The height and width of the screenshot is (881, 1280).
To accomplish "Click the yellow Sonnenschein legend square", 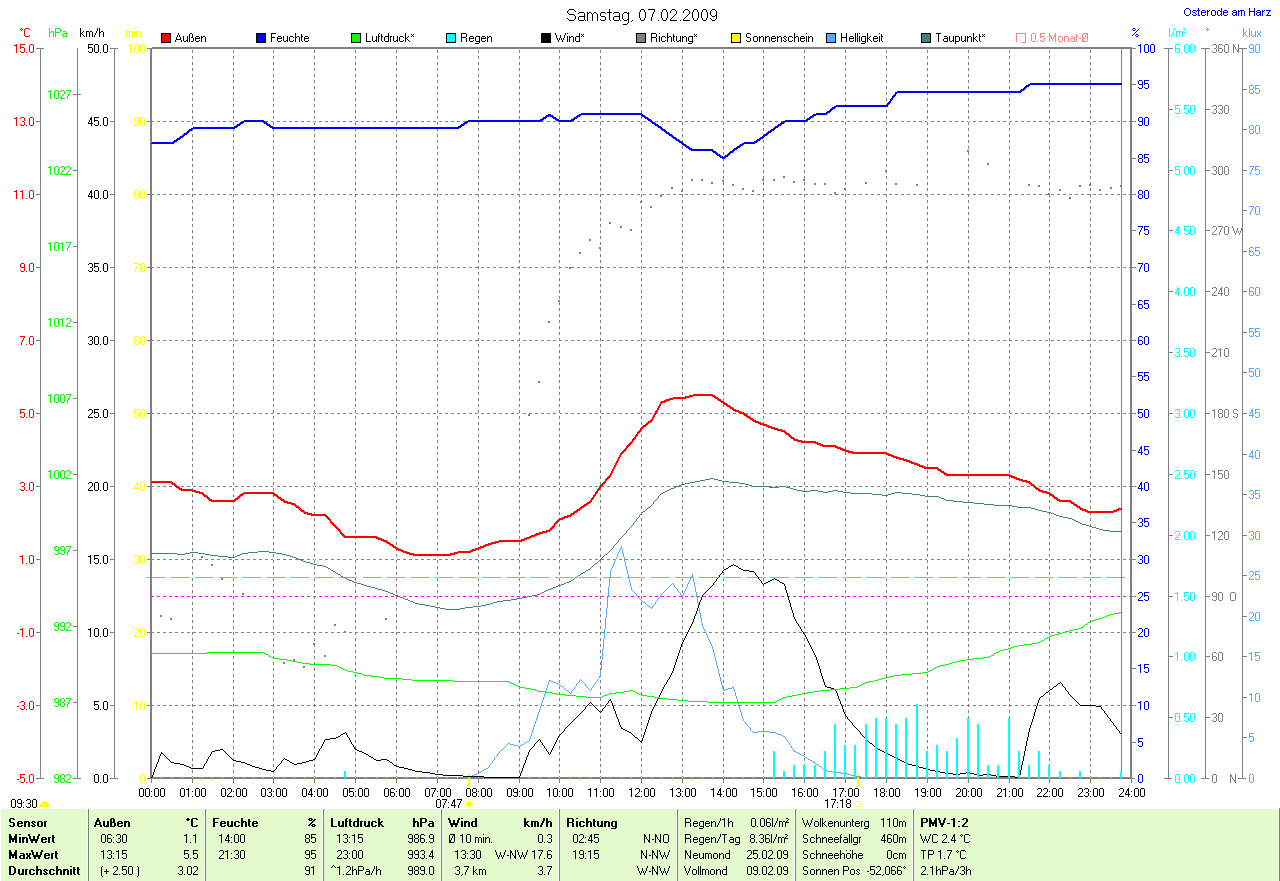I will 735,38.
